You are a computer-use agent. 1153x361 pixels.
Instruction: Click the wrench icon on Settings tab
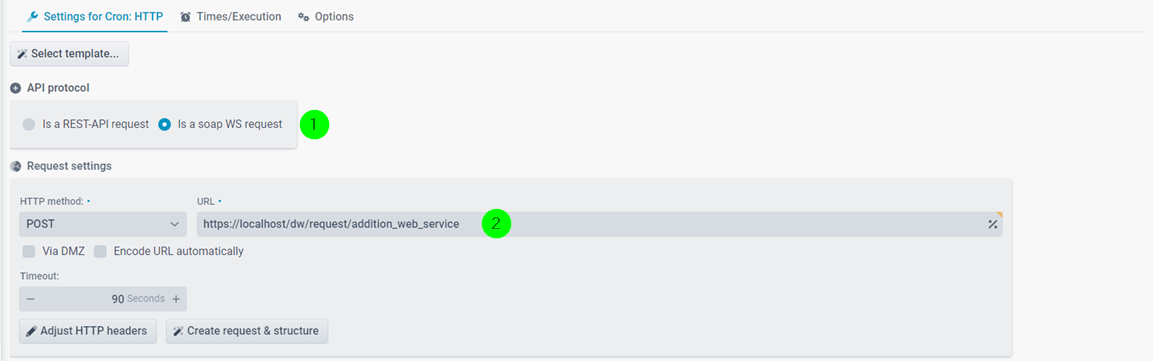(32, 16)
